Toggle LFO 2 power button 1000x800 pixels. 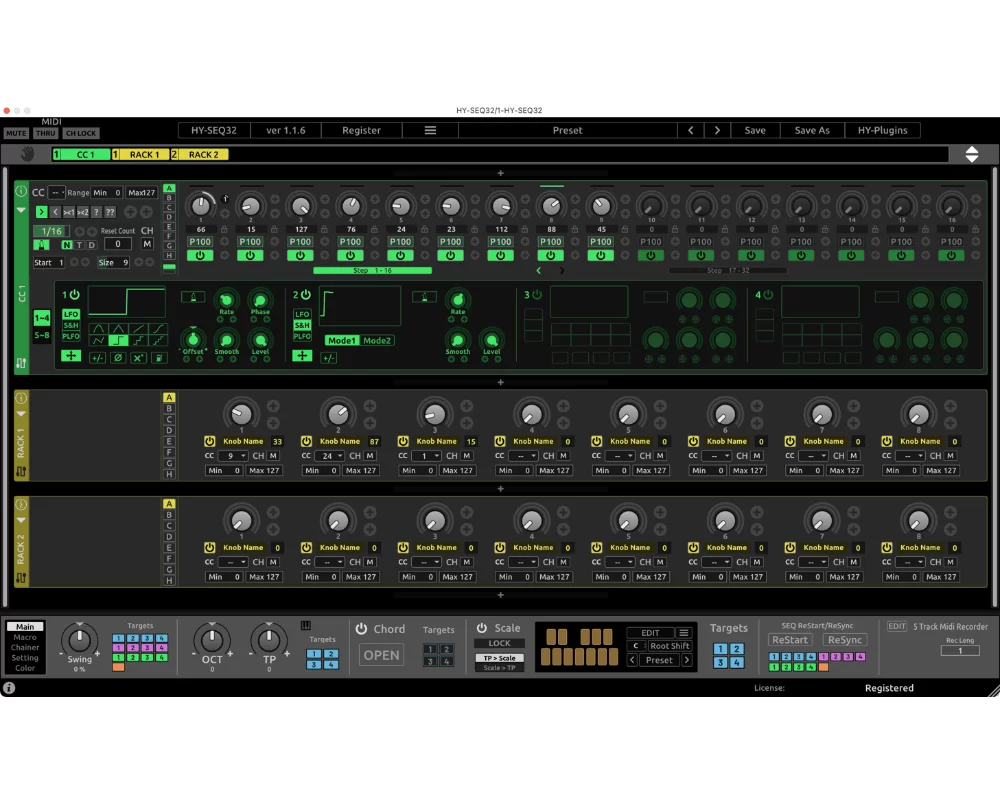click(x=305, y=295)
